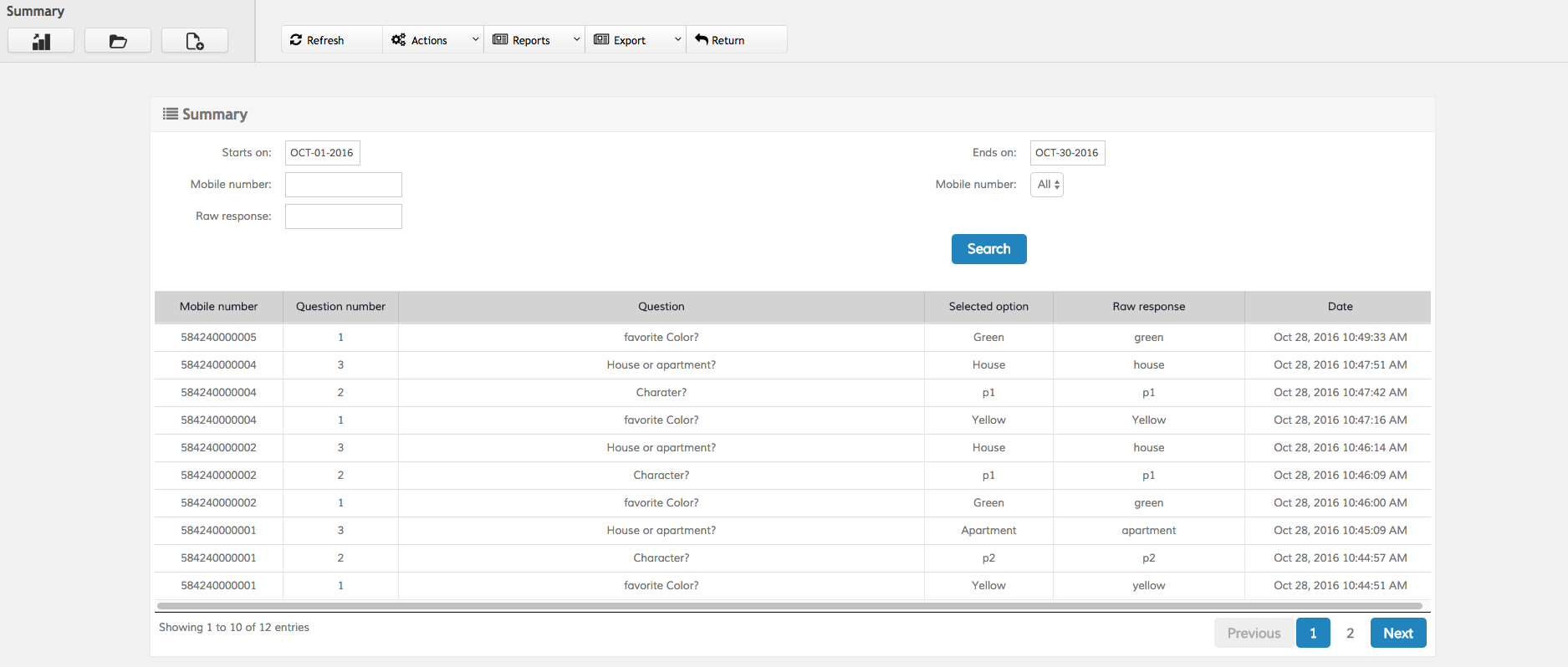Open the All mobile number dropdown
The image size is (1568, 667).
pyautogui.click(x=1047, y=185)
